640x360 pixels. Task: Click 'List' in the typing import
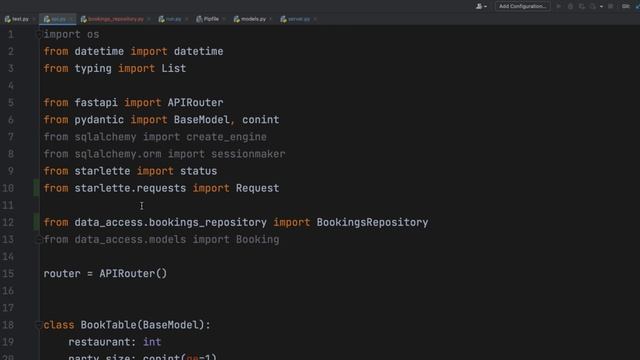click(x=174, y=68)
